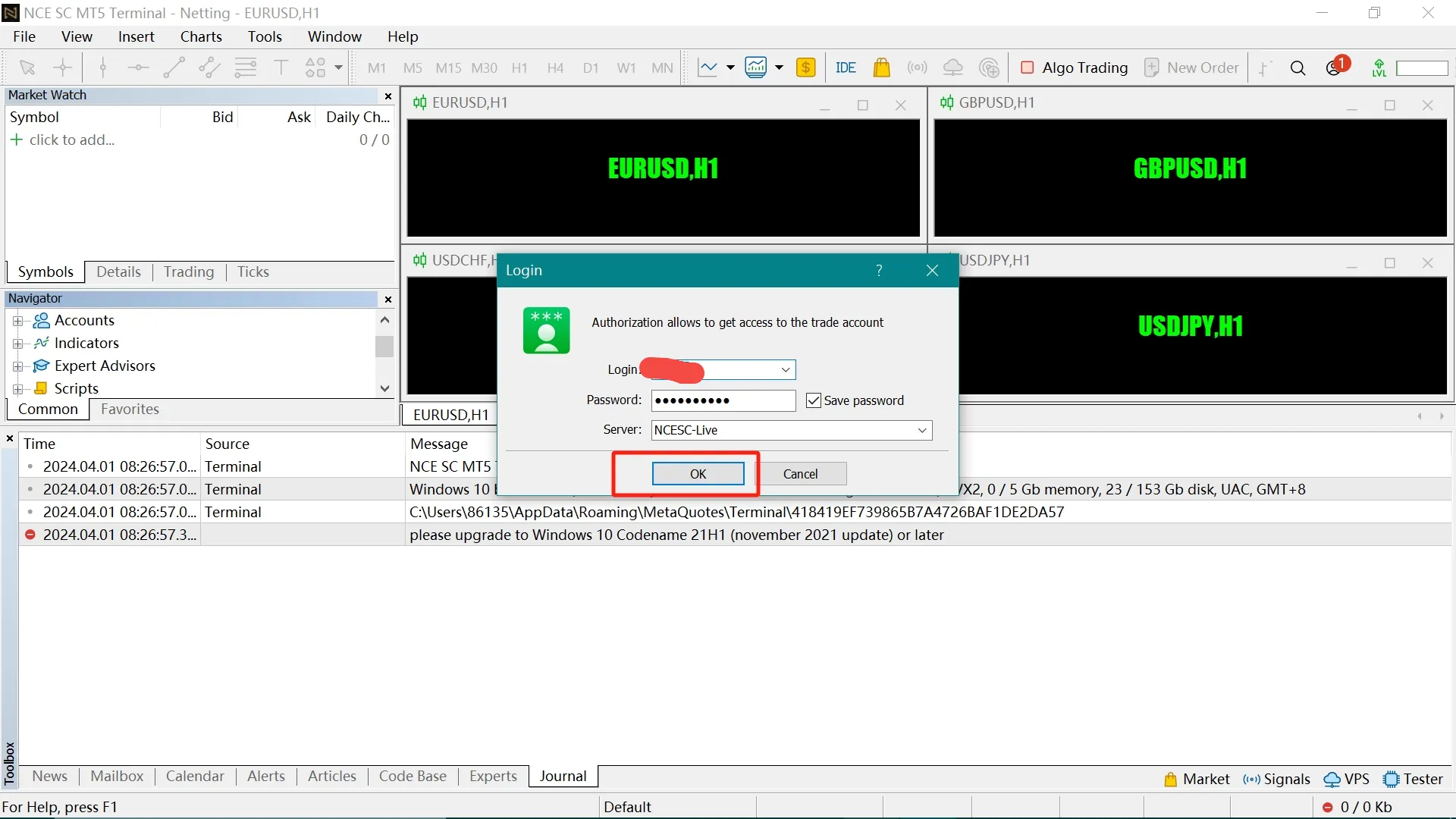Switch chart to M30 timeframe
This screenshot has height=819, width=1456.
click(x=484, y=68)
